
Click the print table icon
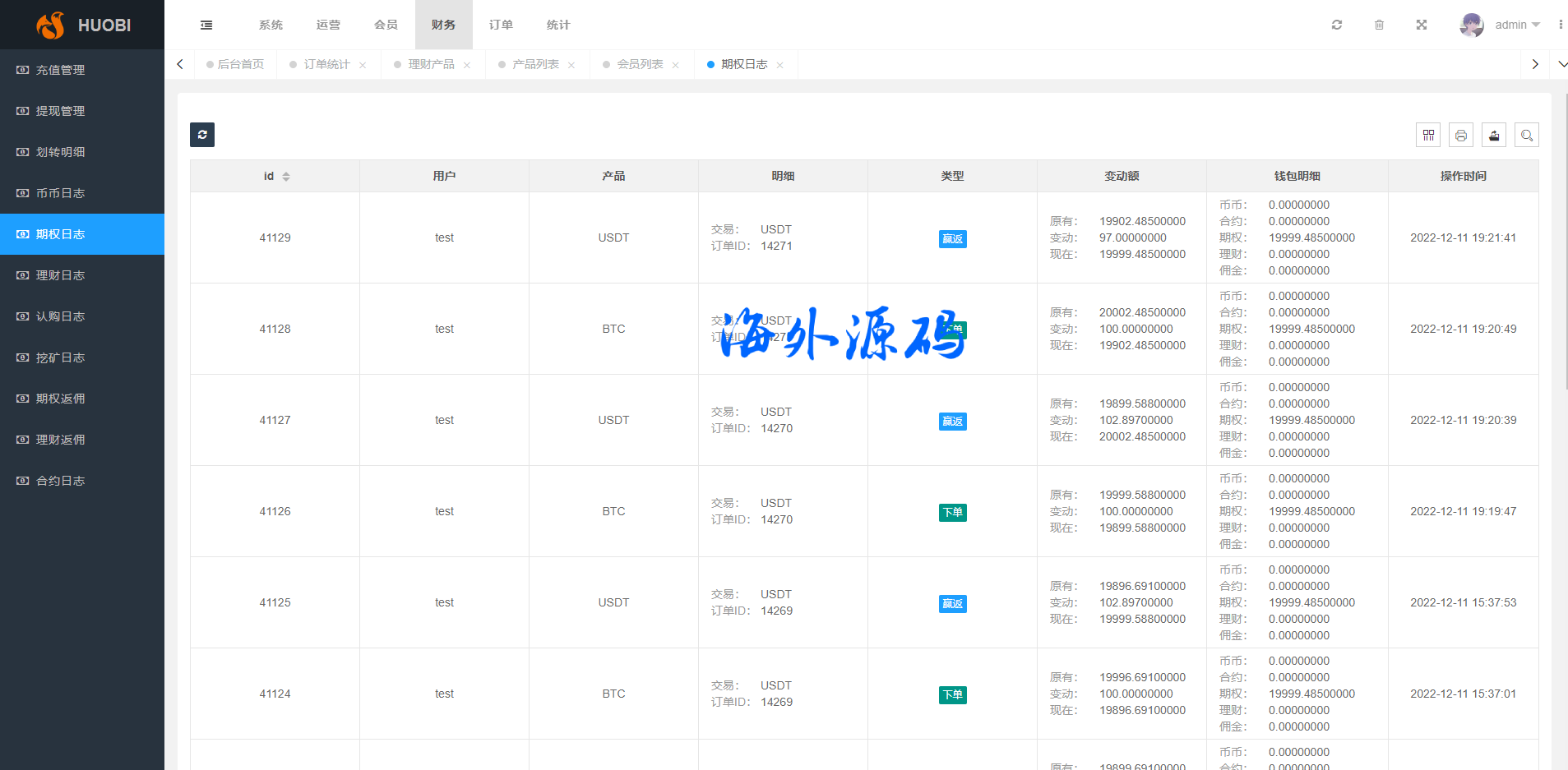coord(1461,135)
